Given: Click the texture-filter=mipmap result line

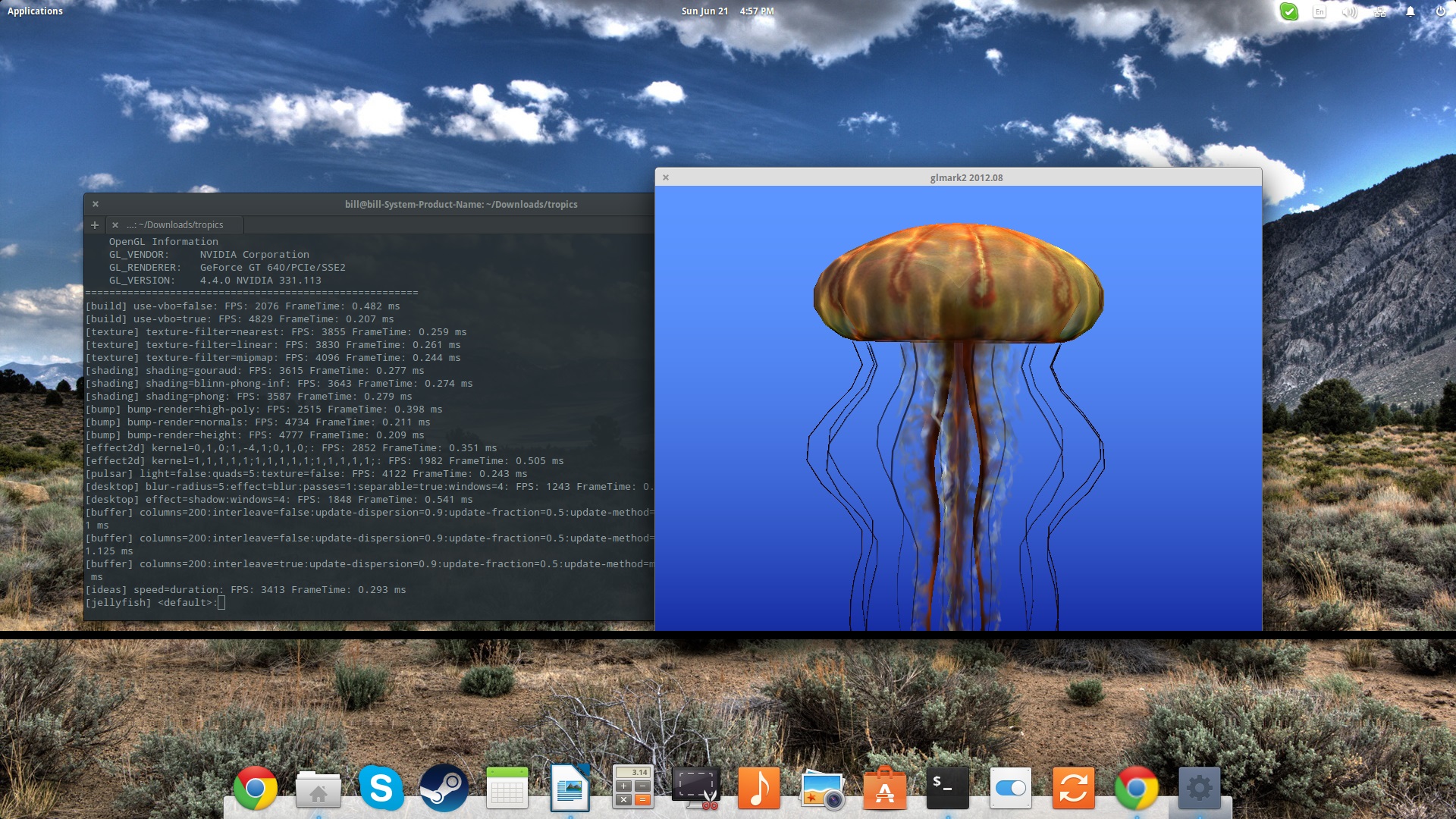Looking at the screenshot, I should (x=273, y=357).
